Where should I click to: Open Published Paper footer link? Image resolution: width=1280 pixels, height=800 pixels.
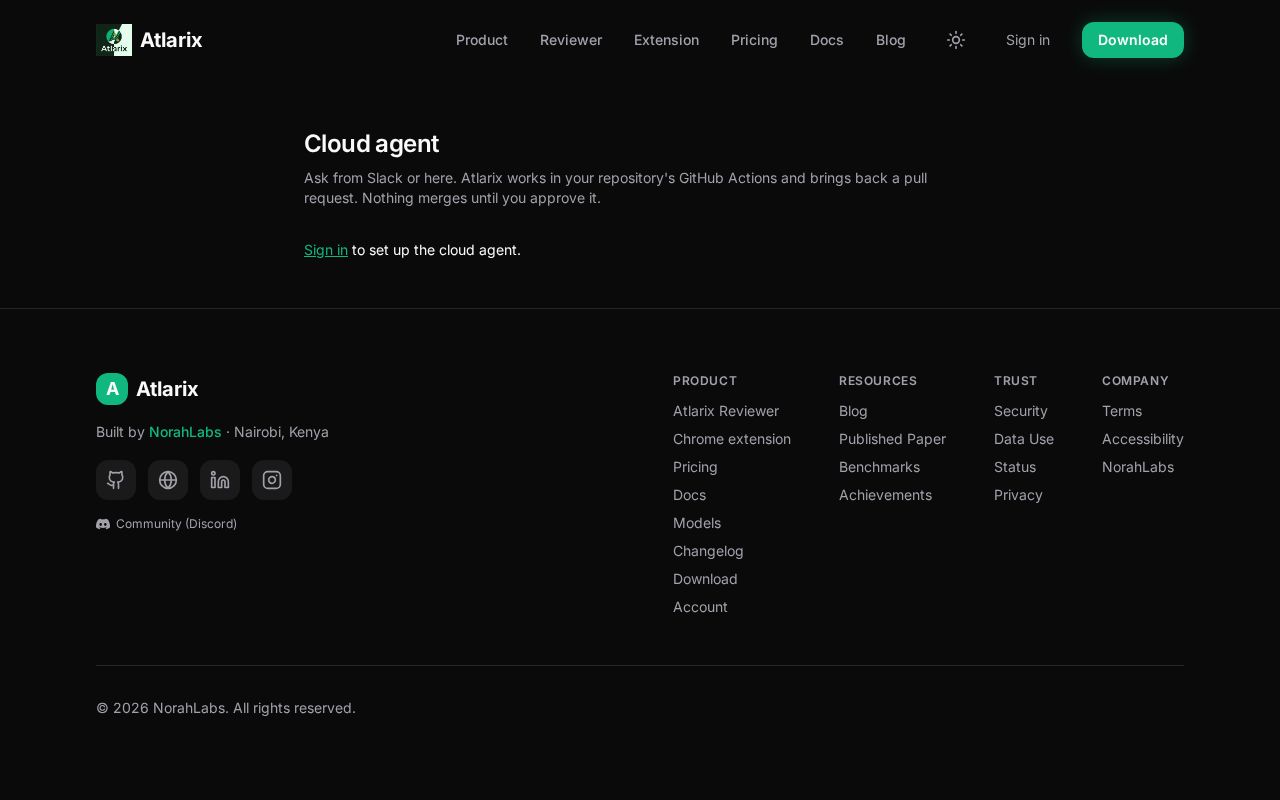coord(892,439)
